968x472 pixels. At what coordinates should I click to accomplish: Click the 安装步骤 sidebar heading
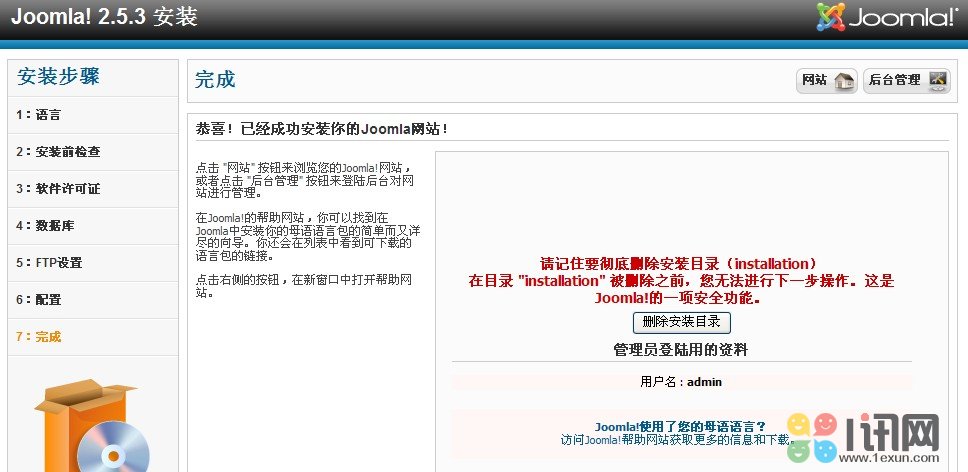58,77
